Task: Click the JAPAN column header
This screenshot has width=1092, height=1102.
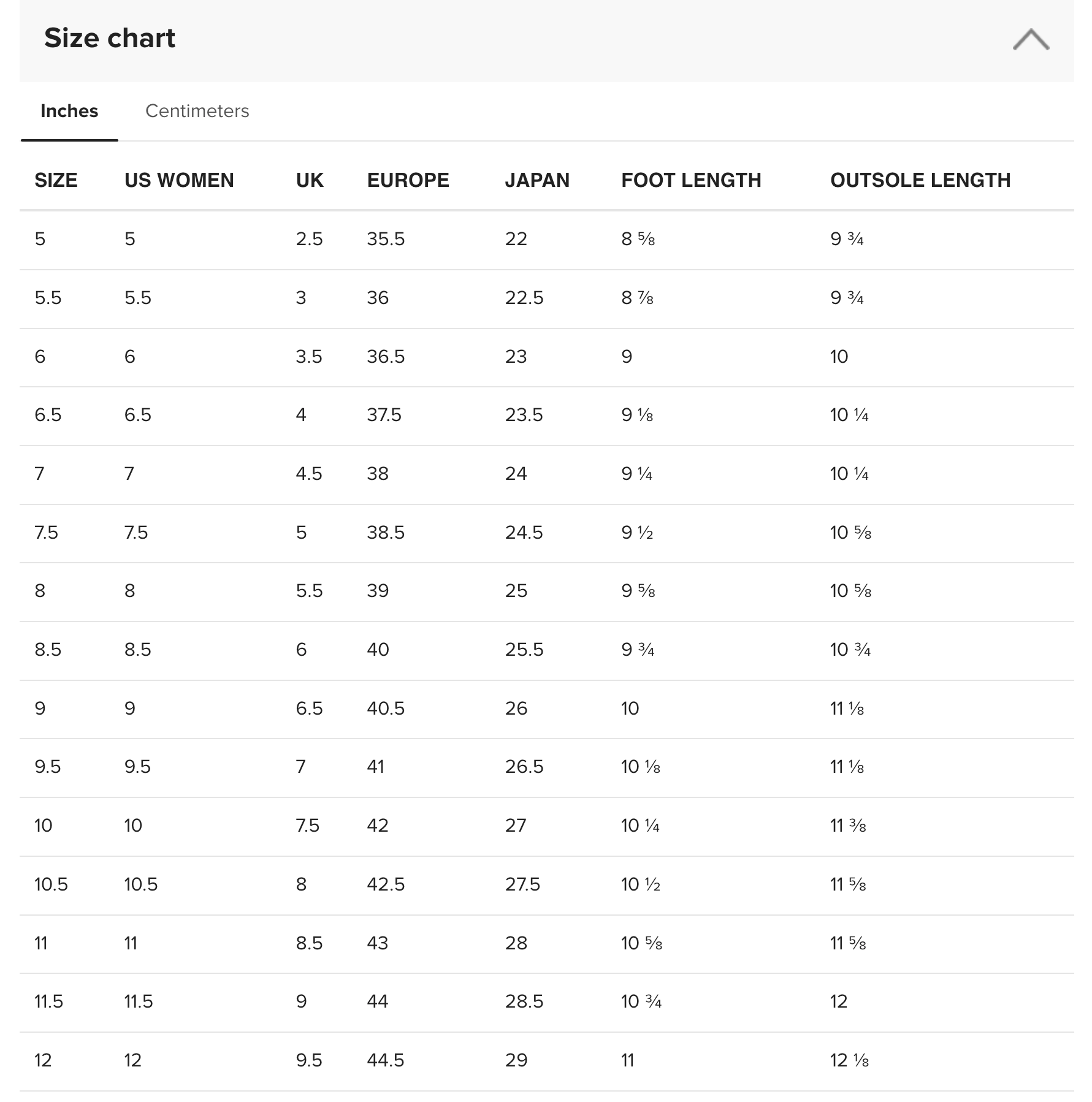Action: coord(537,180)
